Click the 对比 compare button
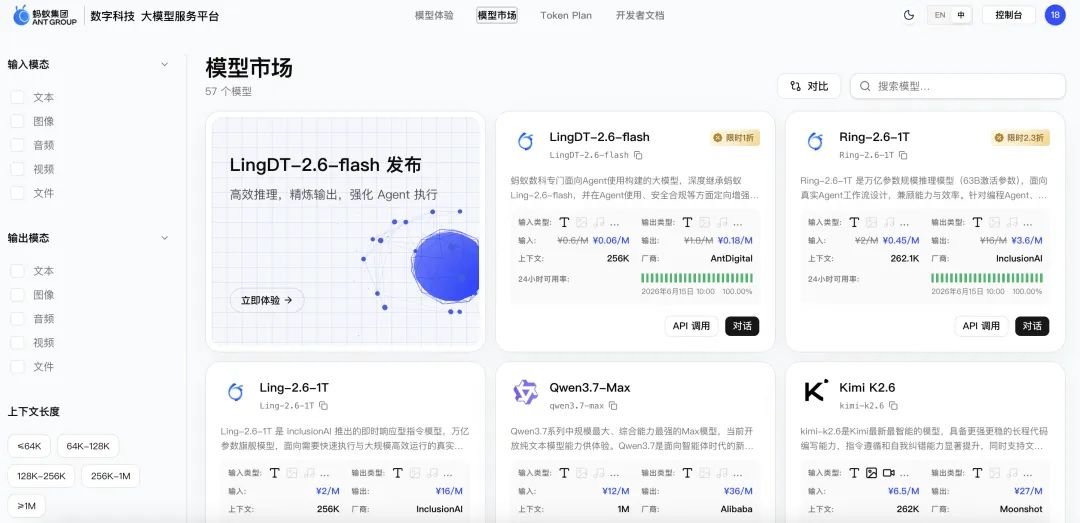The image size is (1080, 523). coord(809,86)
